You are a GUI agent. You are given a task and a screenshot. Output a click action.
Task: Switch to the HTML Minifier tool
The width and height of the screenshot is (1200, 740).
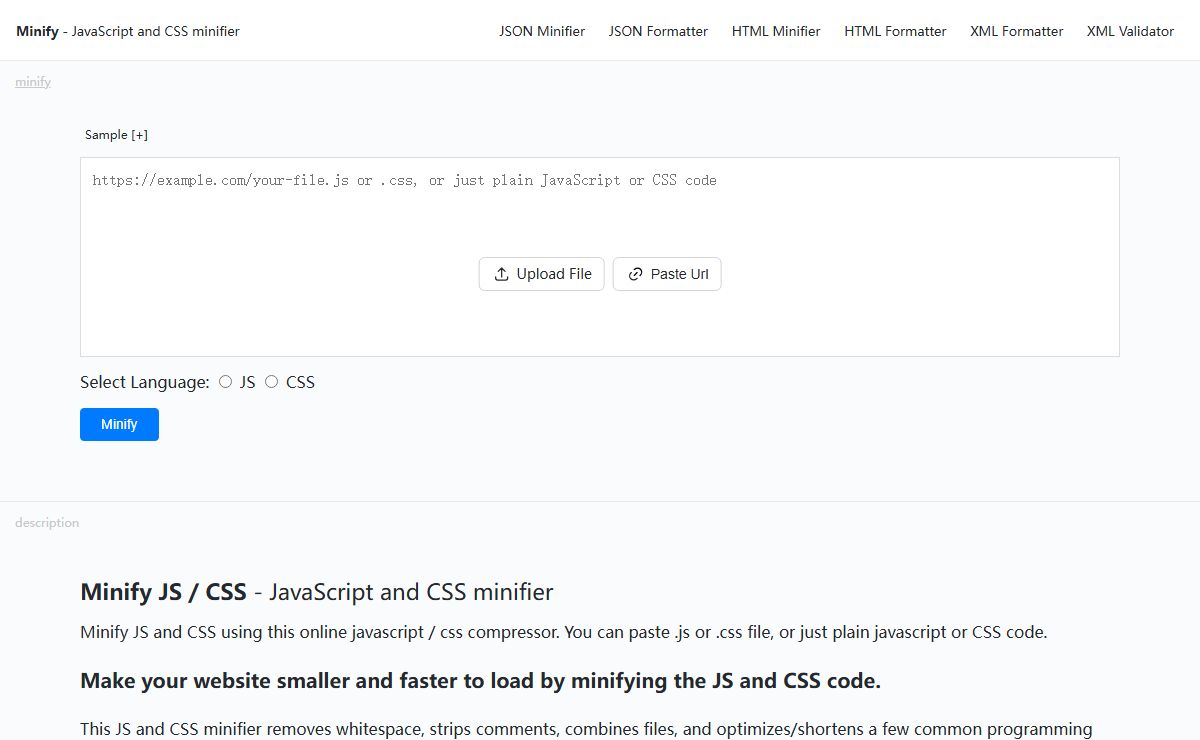click(776, 31)
